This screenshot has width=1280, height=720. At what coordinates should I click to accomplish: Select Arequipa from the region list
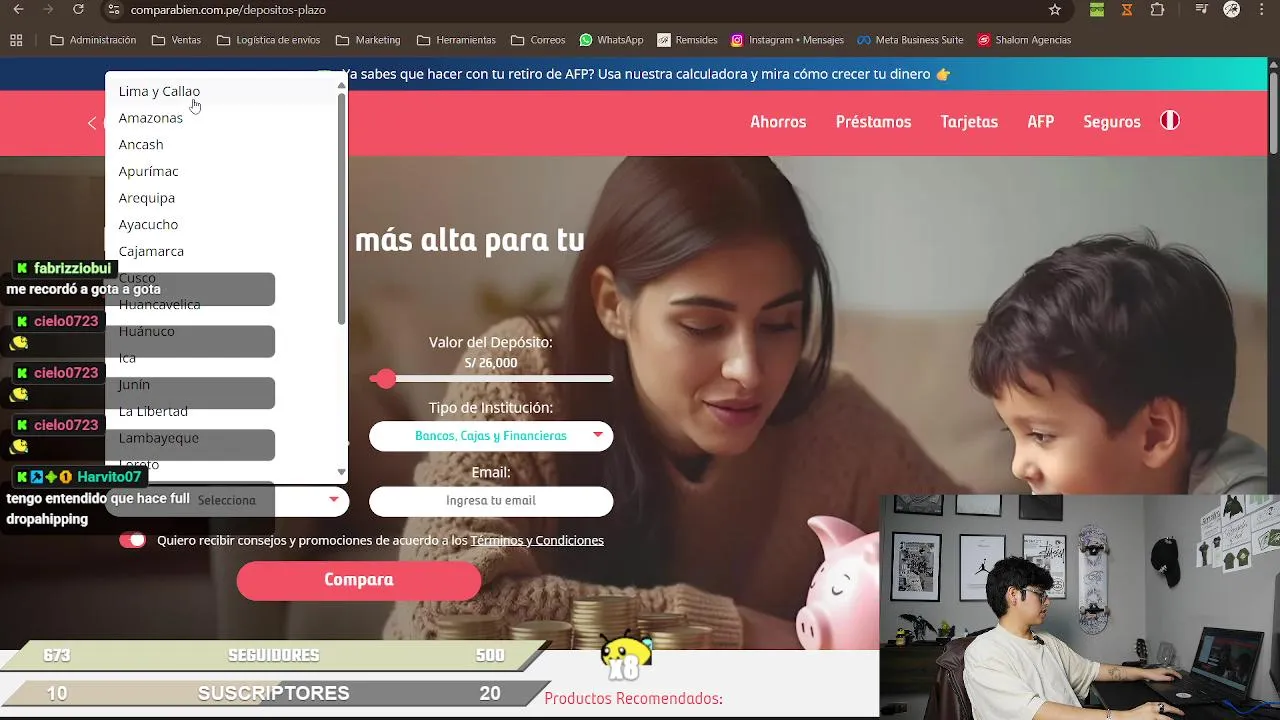[x=221, y=198]
